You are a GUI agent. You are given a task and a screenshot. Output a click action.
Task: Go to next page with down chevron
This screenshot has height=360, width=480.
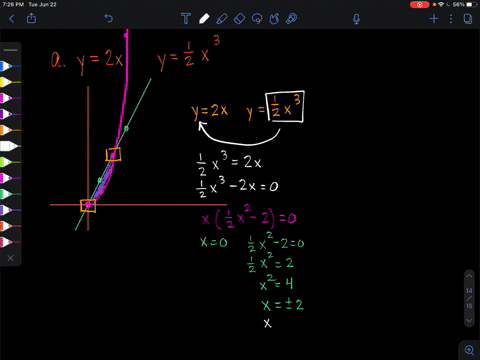469,321
